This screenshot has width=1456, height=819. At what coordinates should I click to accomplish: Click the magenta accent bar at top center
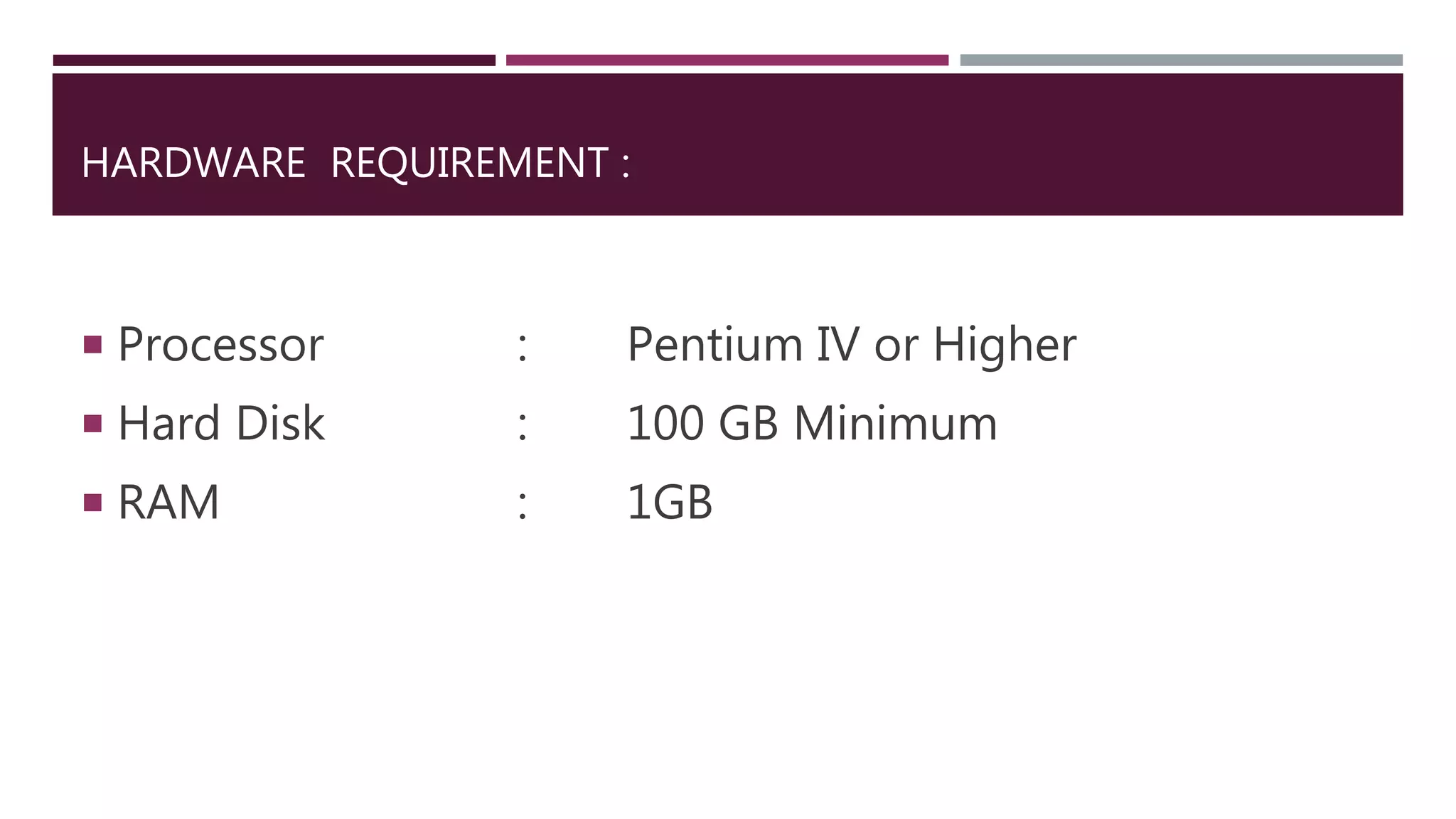[727, 60]
